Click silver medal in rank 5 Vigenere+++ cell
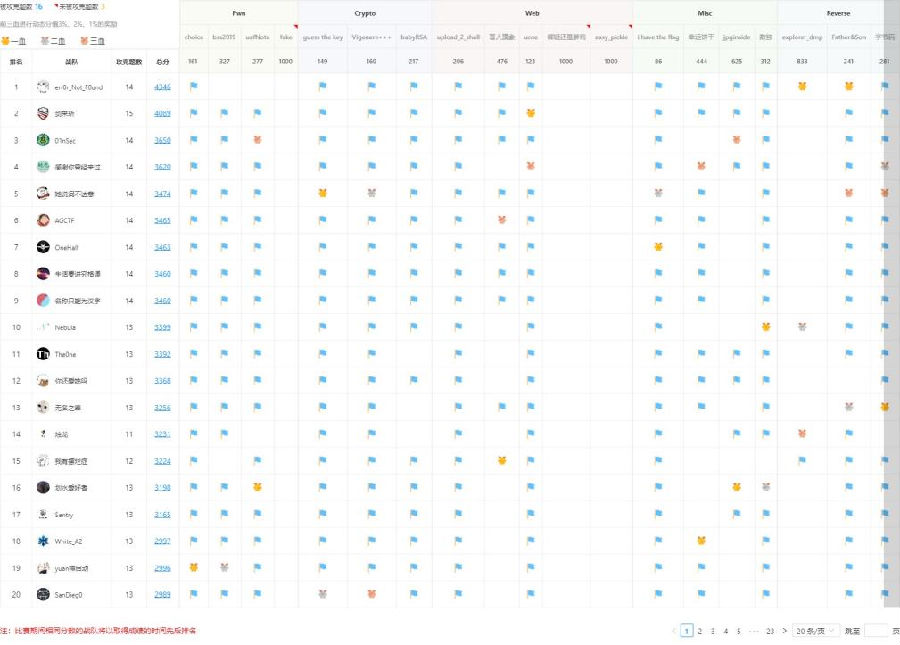 (371, 193)
